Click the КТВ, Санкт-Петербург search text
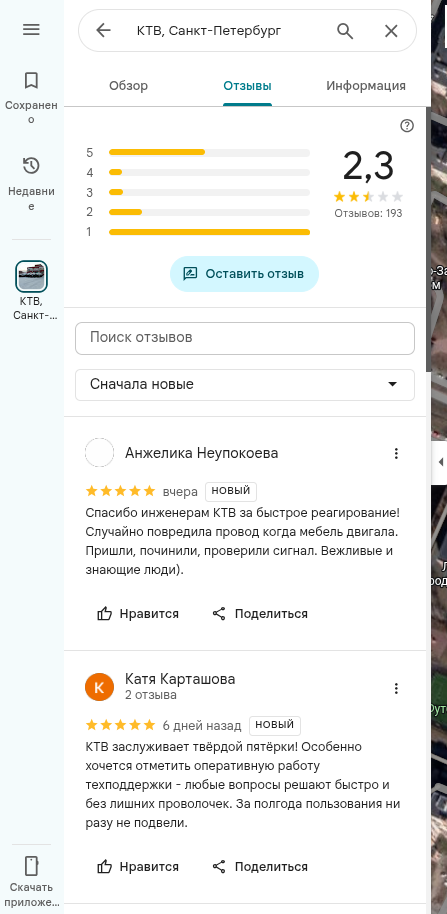Image resolution: width=447 pixels, height=914 pixels. [209, 31]
